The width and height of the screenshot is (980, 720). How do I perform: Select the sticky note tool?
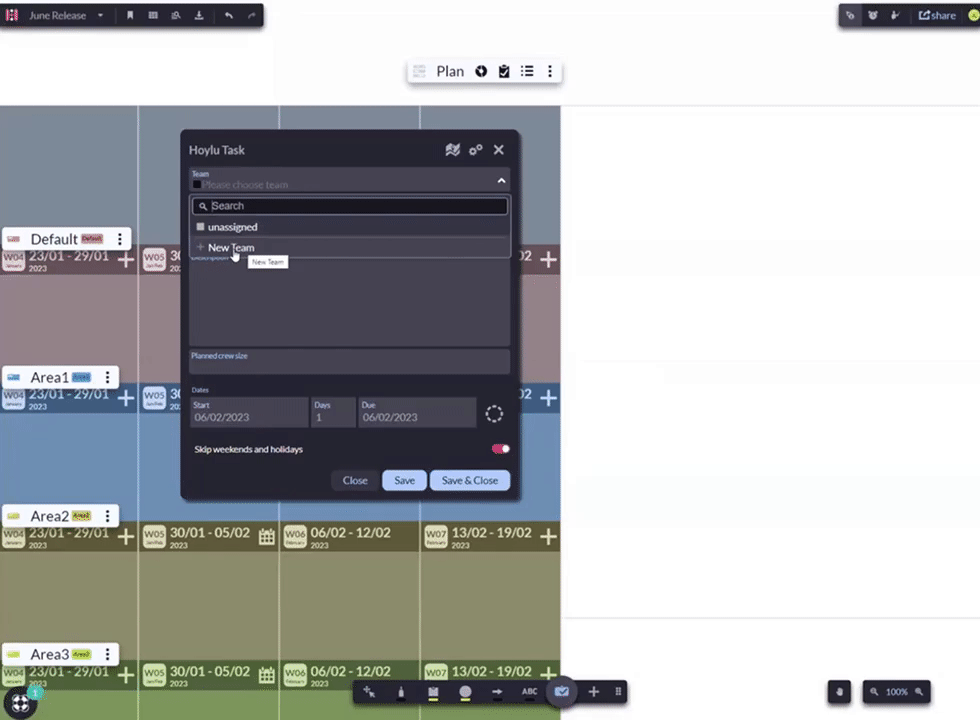(433, 692)
